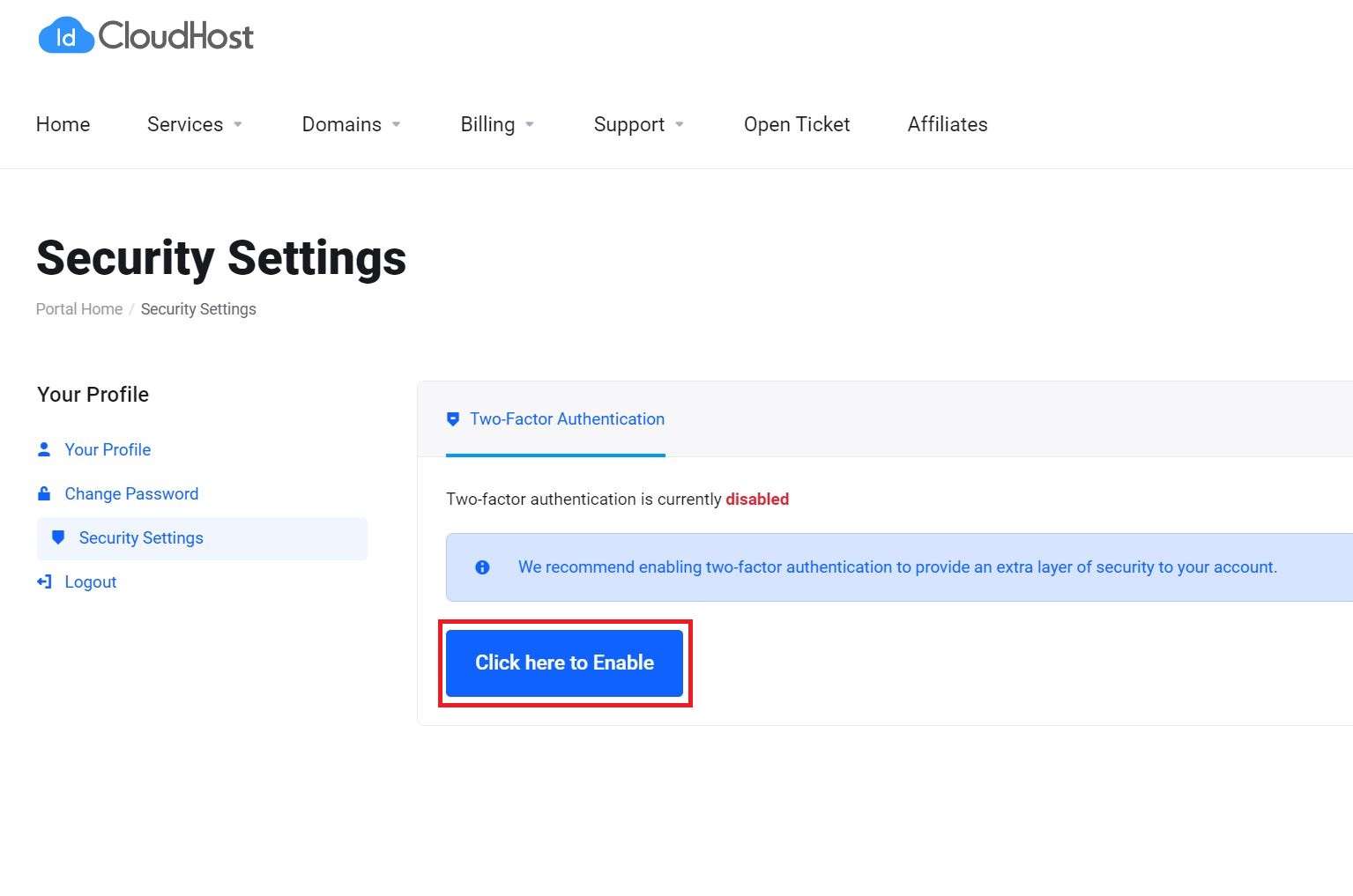Click the shield icon on Two-Factor Authentication tab
The width and height of the screenshot is (1353, 896).
point(453,418)
